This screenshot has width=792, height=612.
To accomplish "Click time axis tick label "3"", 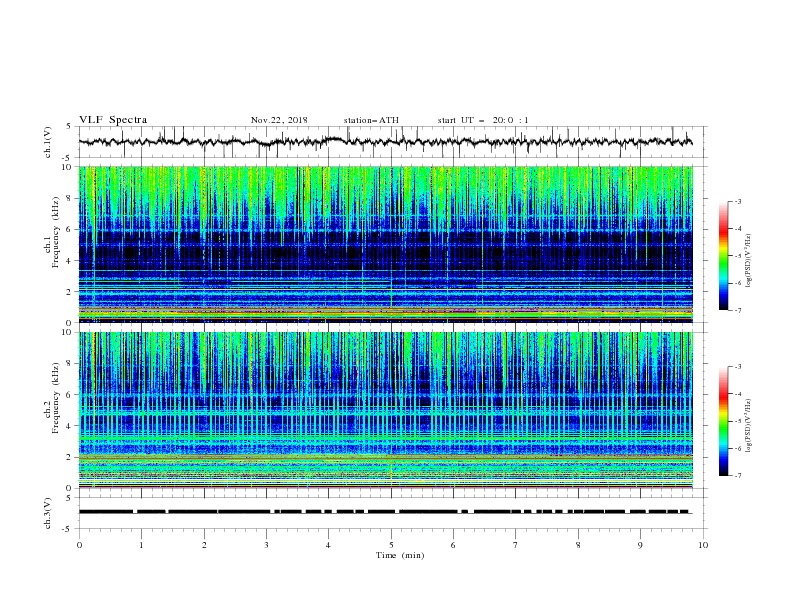I will click(x=266, y=545).
